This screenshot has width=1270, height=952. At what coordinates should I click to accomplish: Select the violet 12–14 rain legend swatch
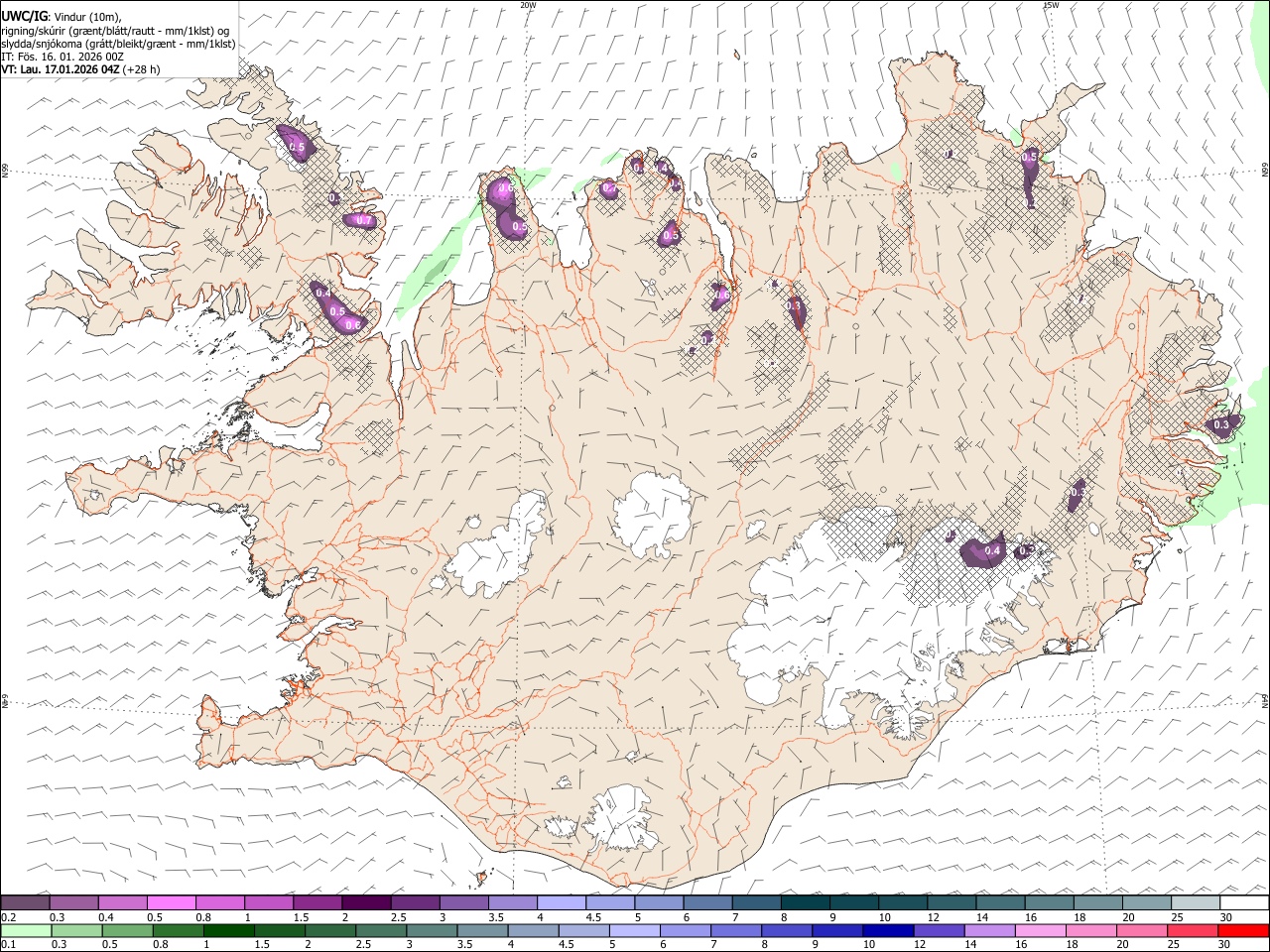point(939,930)
